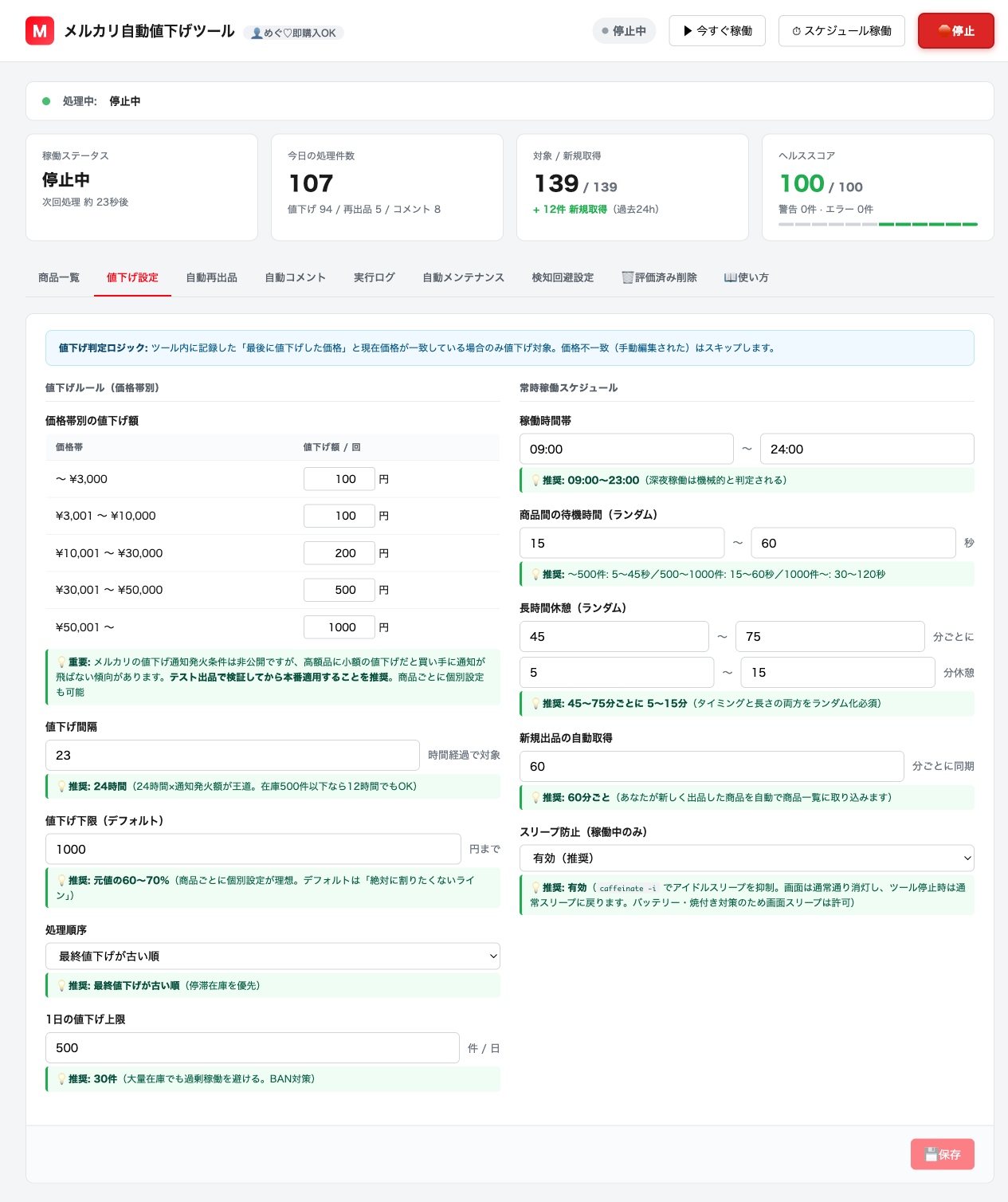Click the 推奨: 元値の60〜70% hint
Image resolution: width=1008 pixels, height=1202 pixels.
(273, 888)
